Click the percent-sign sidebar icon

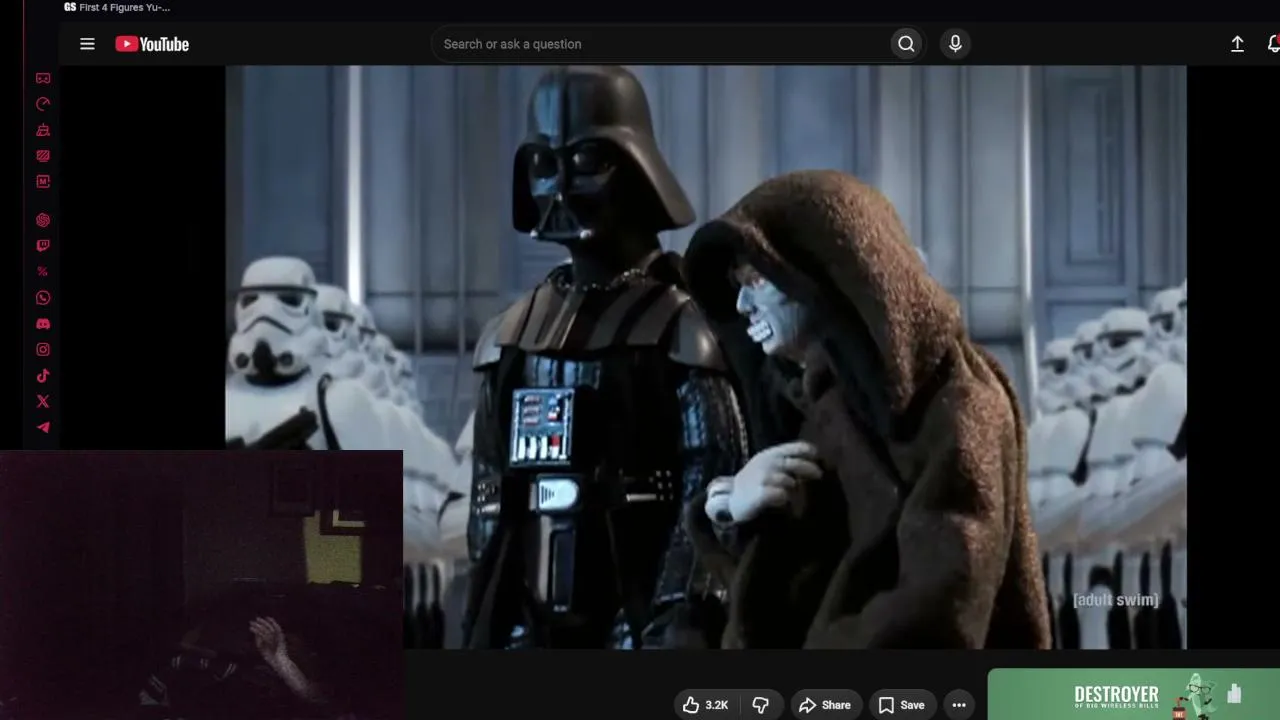pos(43,272)
